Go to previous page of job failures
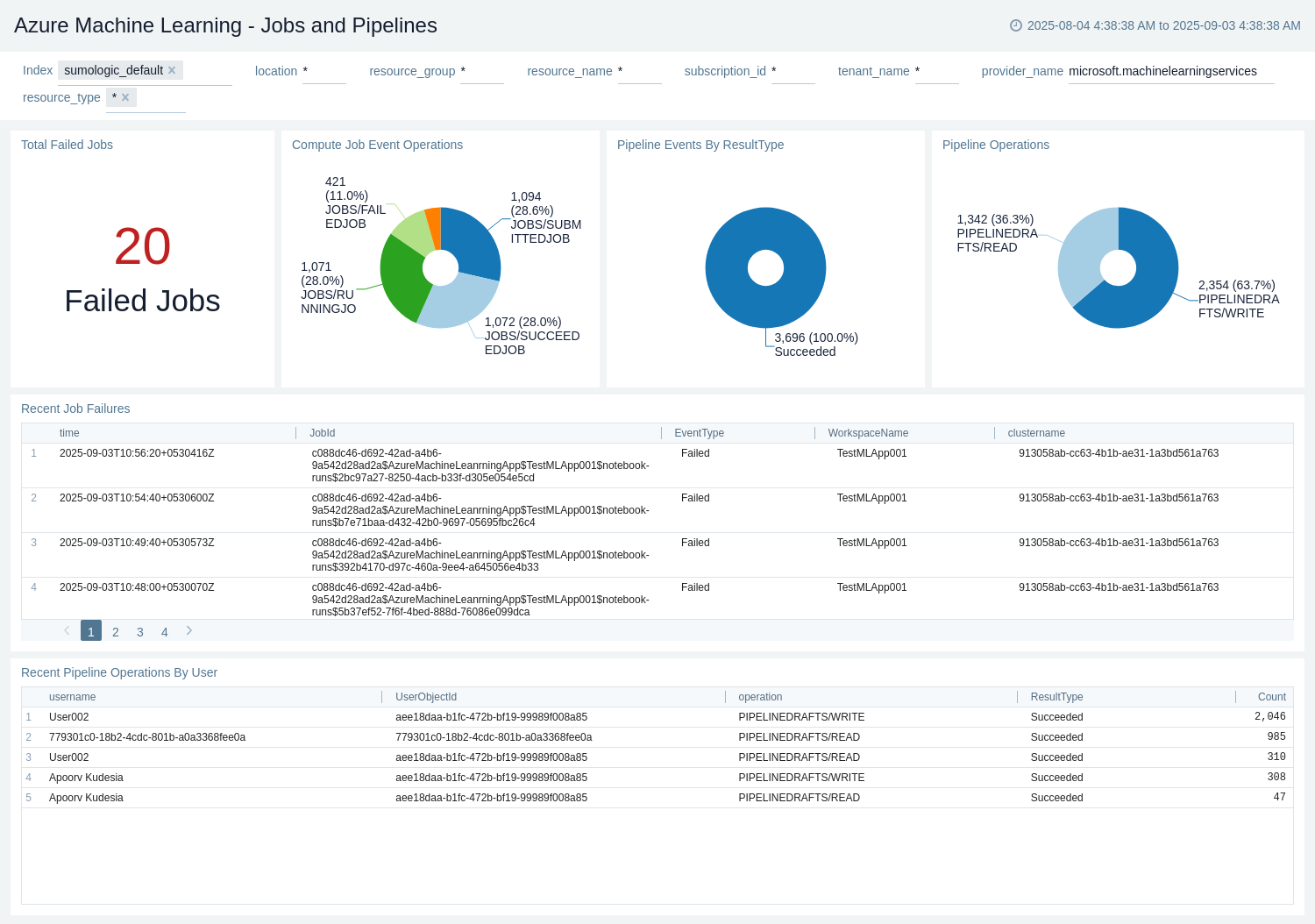 tap(67, 630)
